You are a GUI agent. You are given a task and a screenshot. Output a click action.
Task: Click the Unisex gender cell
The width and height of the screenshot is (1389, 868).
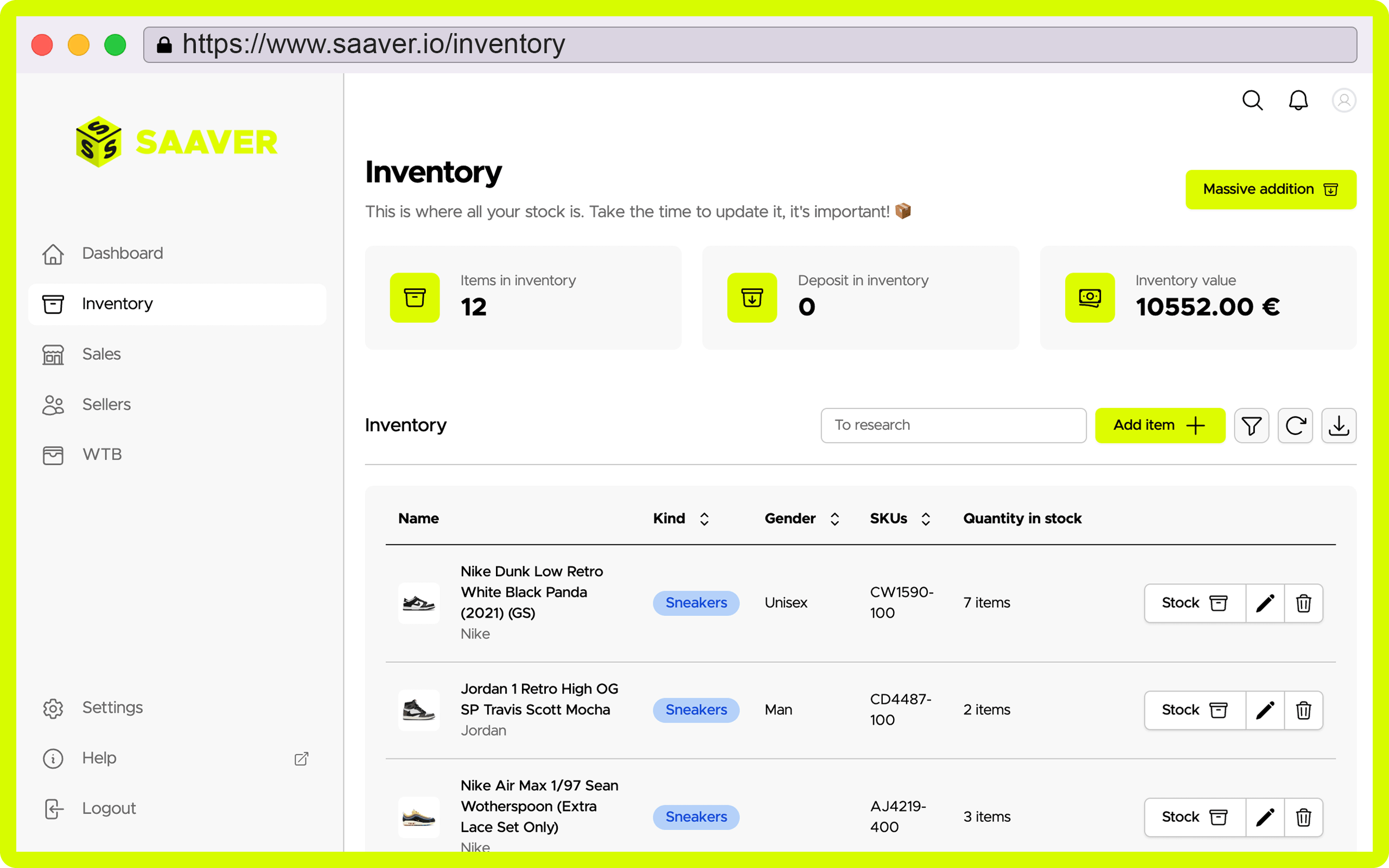tap(786, 603)
